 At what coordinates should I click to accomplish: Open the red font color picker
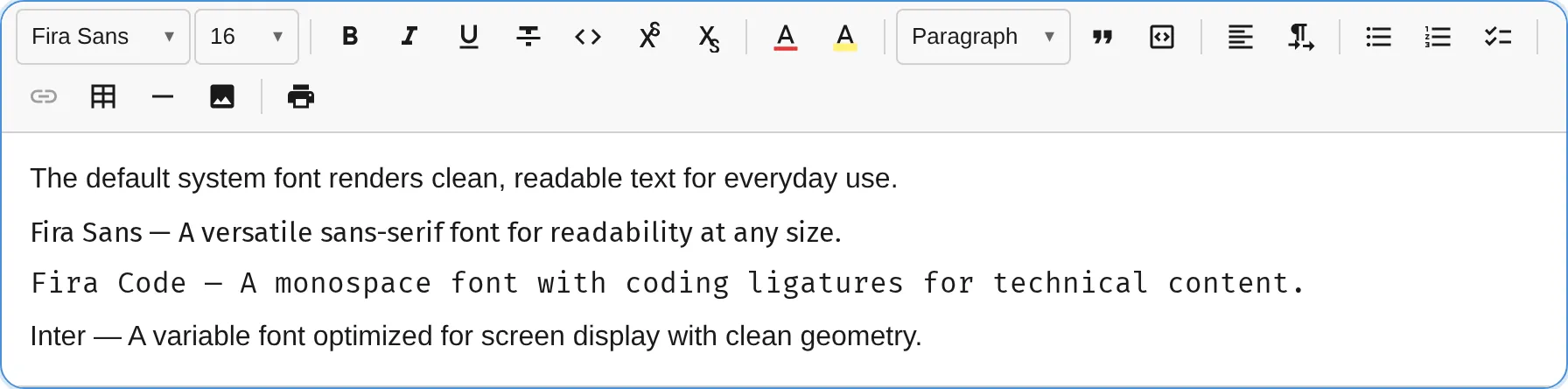786,37
